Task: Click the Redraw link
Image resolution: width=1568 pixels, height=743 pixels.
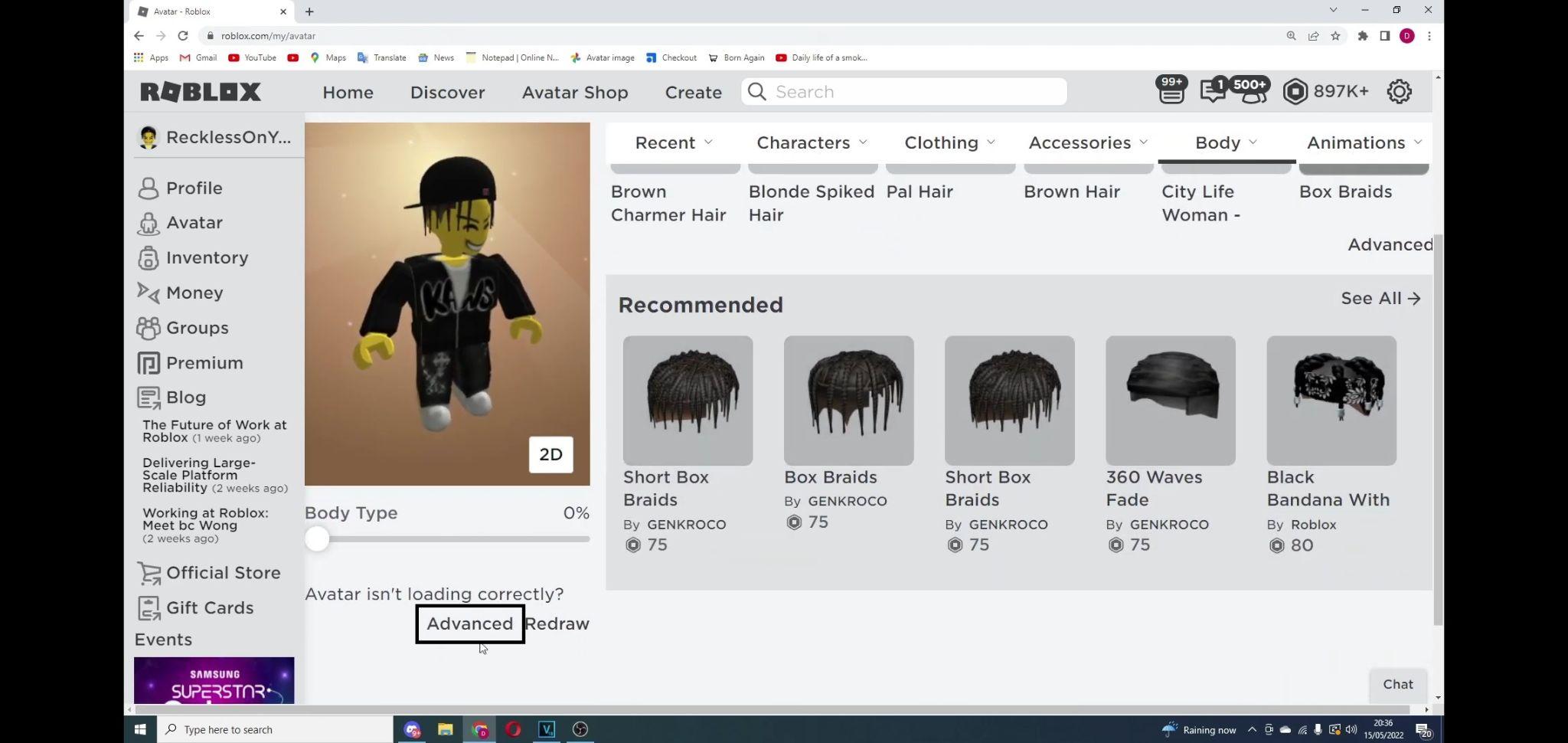Action: [557, 624]
